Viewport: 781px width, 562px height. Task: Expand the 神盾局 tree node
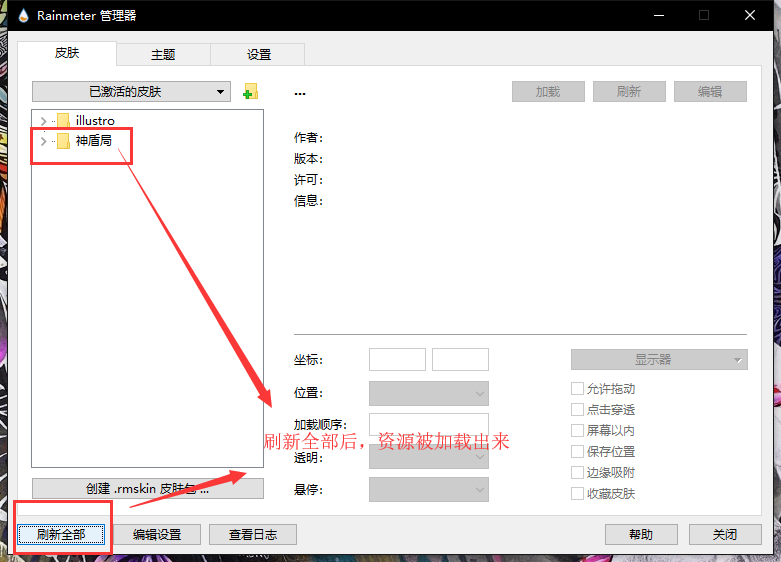tap(43, 141)
